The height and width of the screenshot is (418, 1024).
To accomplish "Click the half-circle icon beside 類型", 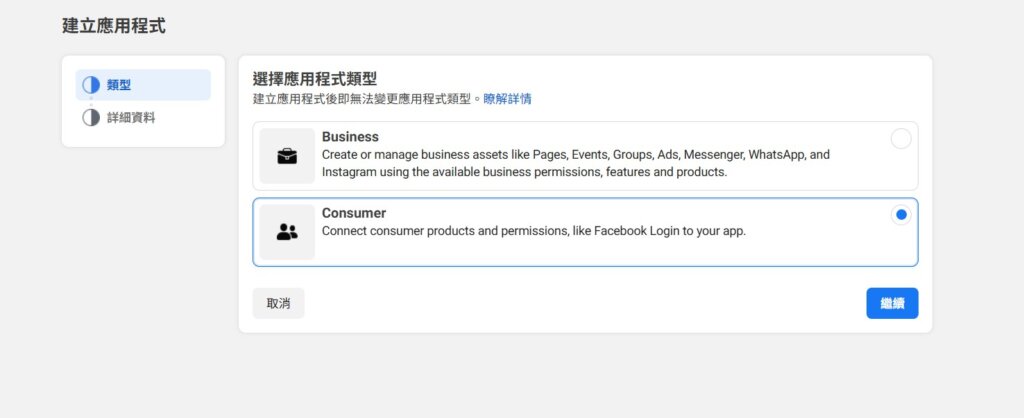I will click(x=91, y=85).
